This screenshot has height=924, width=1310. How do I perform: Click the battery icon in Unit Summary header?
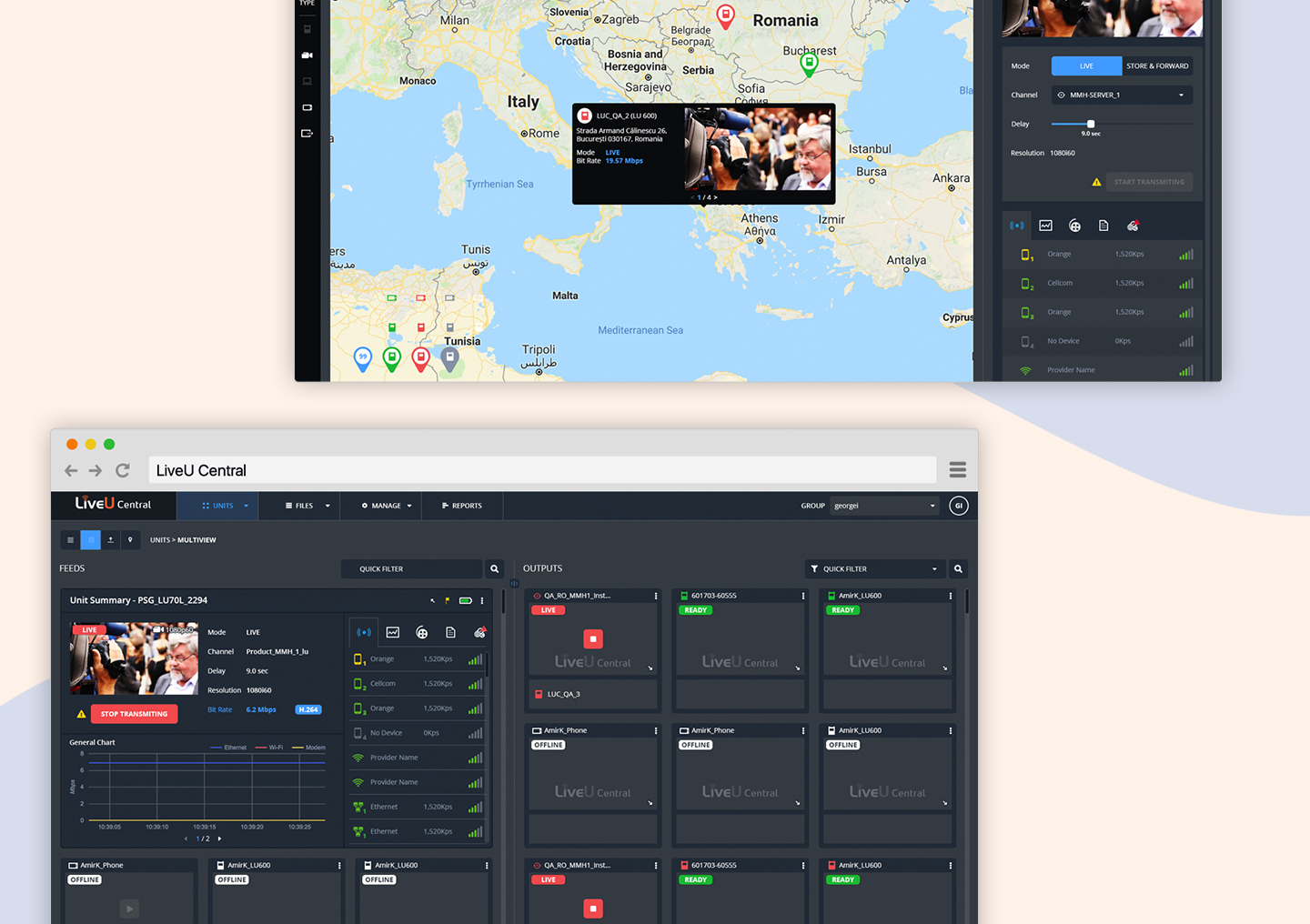465,600
